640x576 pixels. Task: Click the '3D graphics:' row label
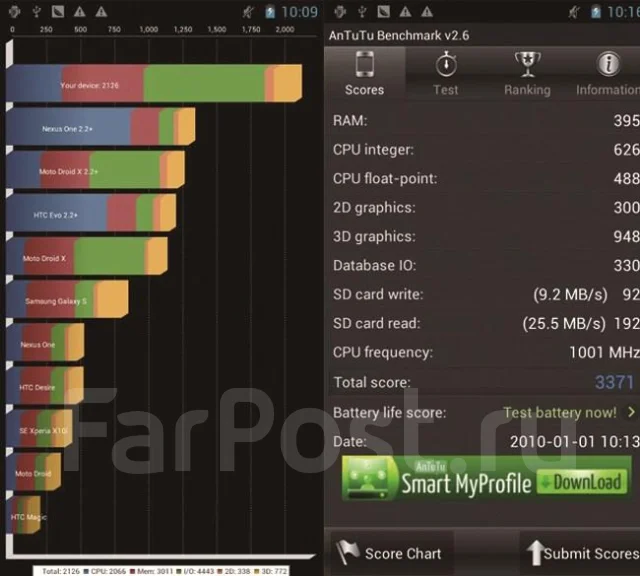[x=374, y=236]
